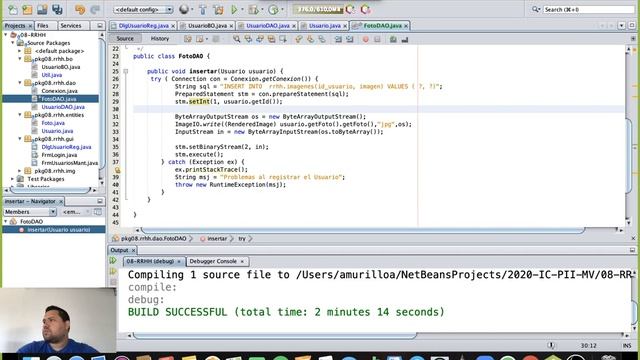Click the Next Bookmark icon
Screen dimensions: 640x360
click(310, 39)
